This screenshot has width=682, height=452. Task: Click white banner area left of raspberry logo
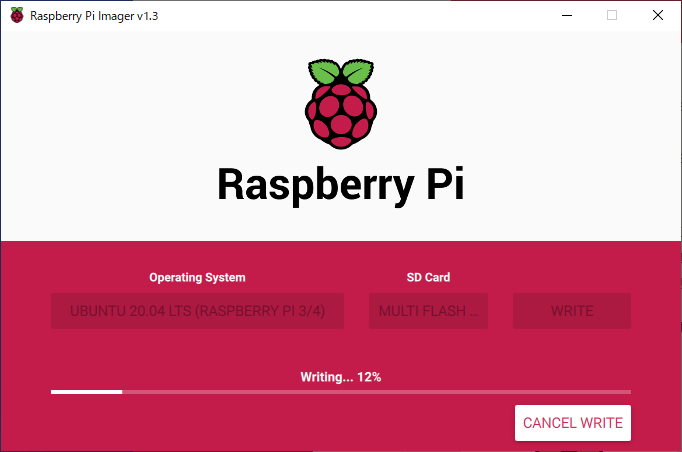click(150, 110)
